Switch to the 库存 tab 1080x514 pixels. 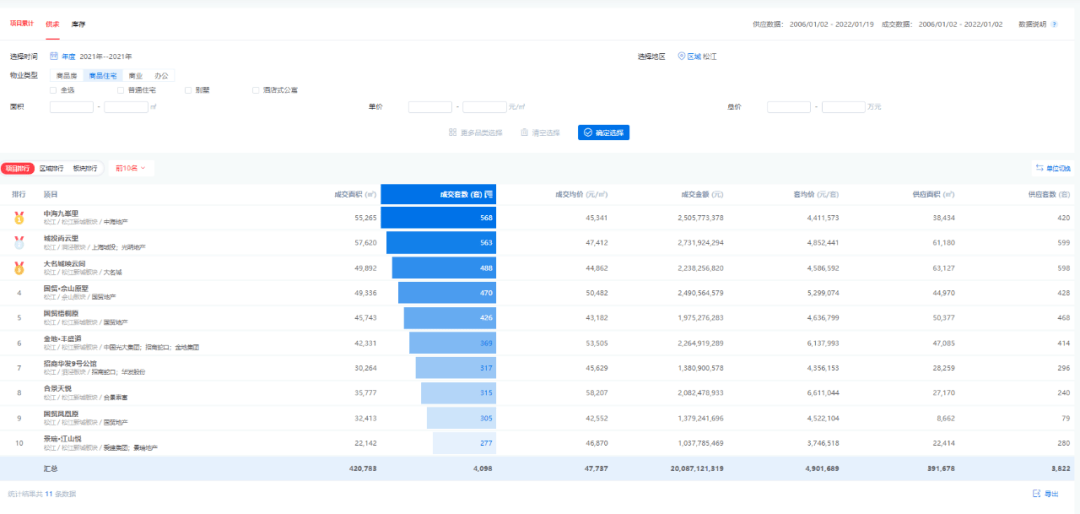[78, 24]
